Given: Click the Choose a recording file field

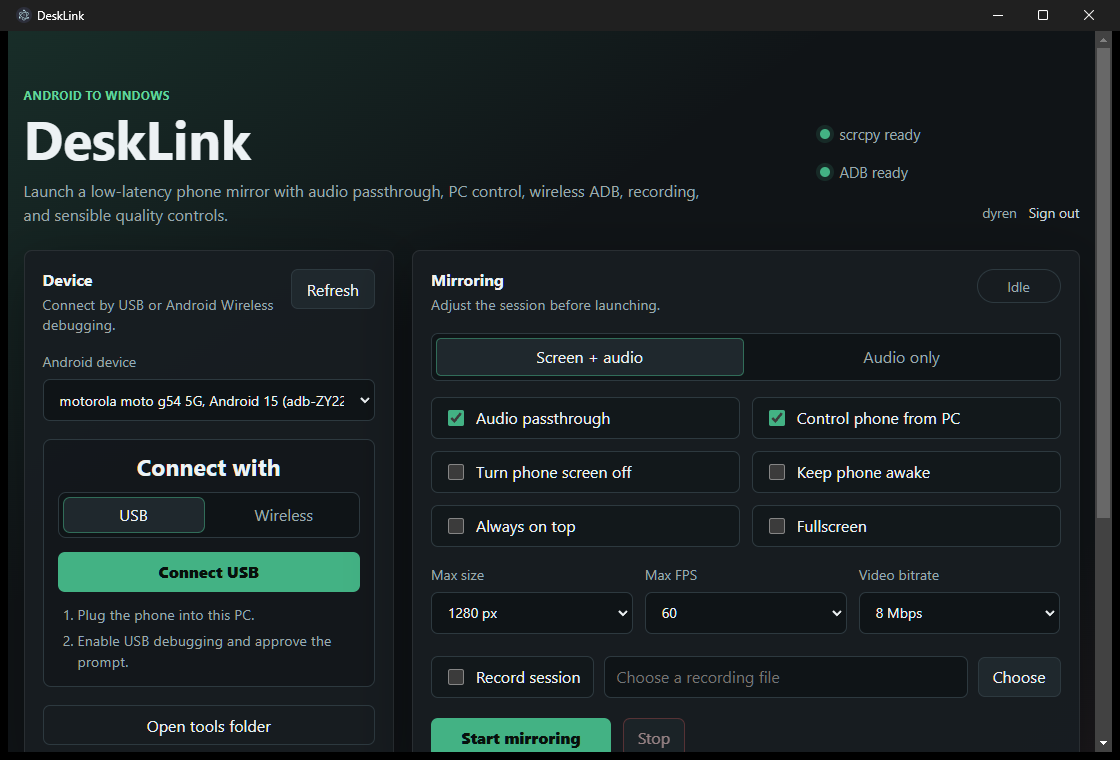Looking at the screenshot, I should [786, 677].
